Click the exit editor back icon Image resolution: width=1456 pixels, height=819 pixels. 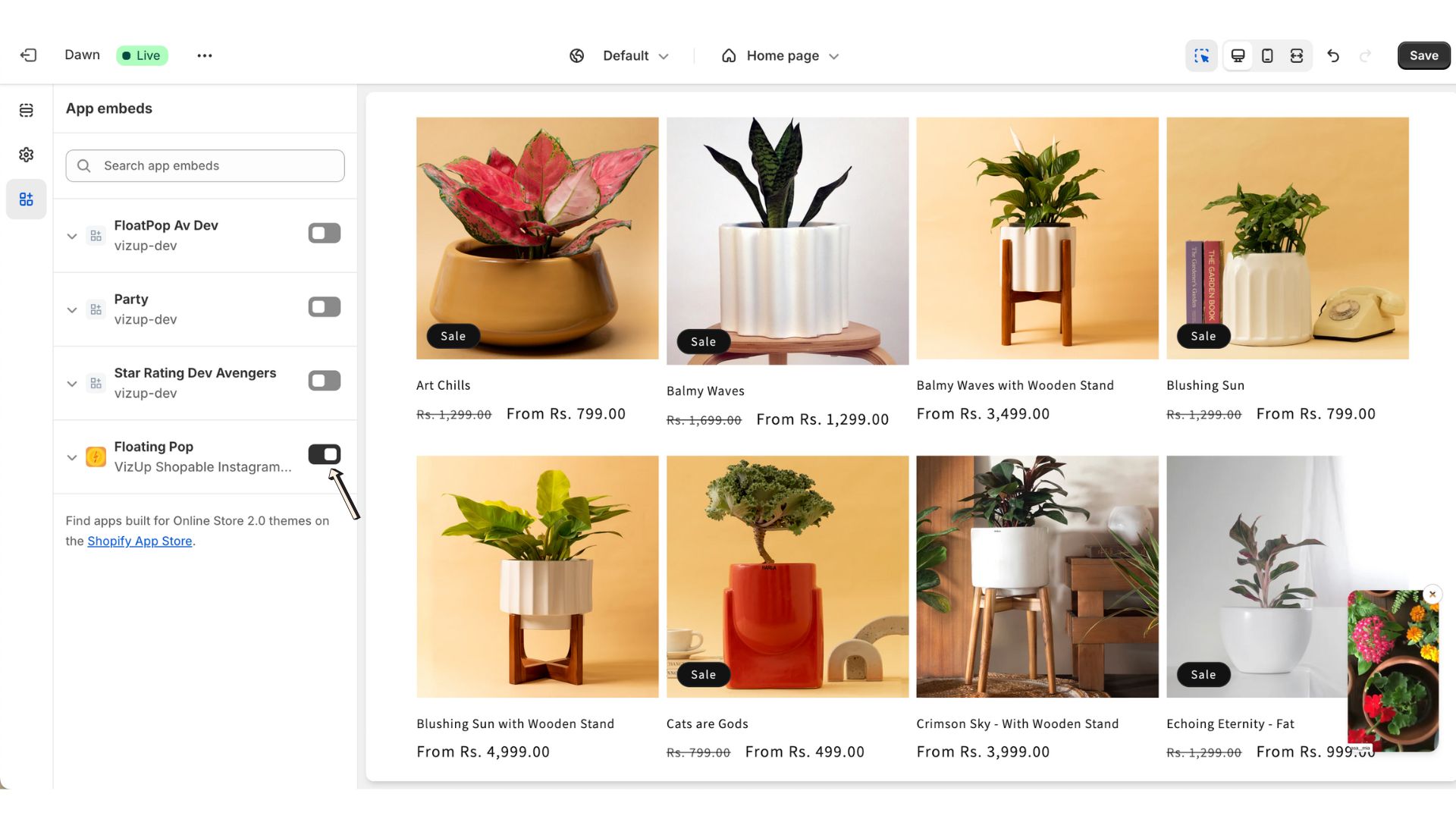point(29,55)
